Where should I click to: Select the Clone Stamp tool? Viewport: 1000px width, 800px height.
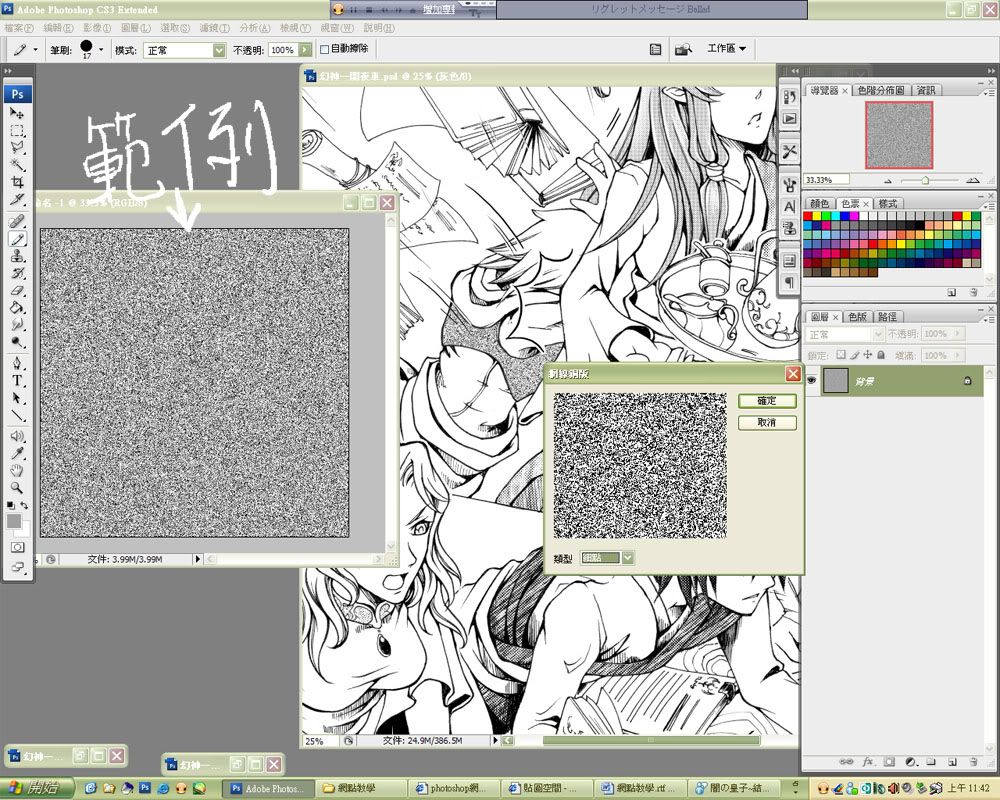pyautogui.click(x=17, y=256)
